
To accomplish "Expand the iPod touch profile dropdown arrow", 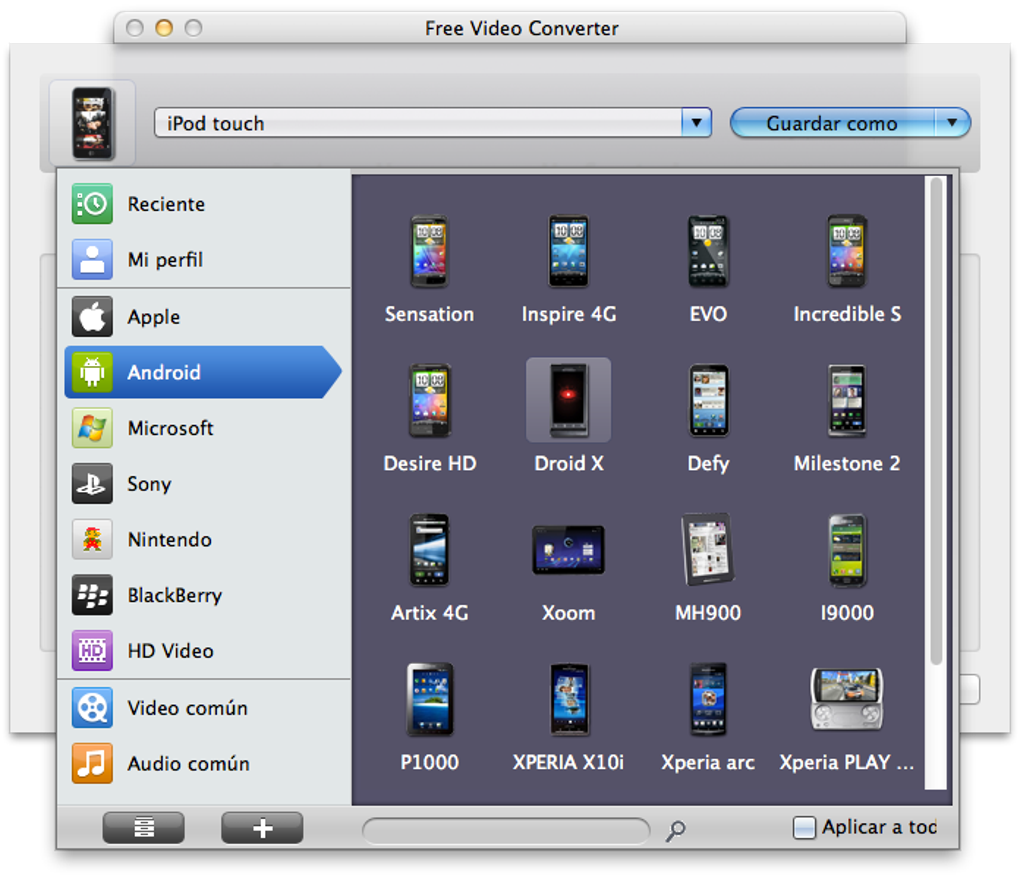I will click(x=697, y=122).
